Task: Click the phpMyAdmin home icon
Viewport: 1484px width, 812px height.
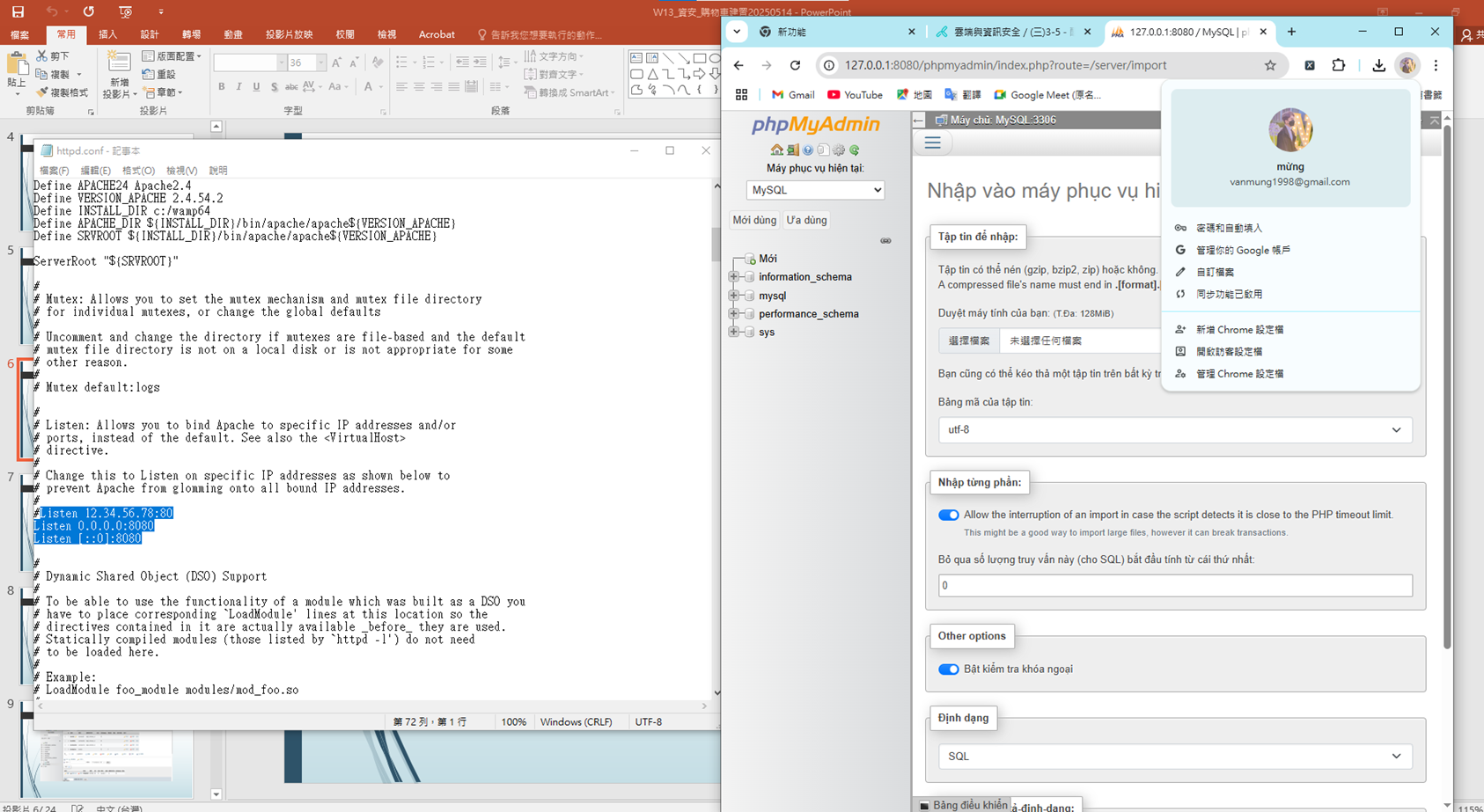Action: click(776, 150)
